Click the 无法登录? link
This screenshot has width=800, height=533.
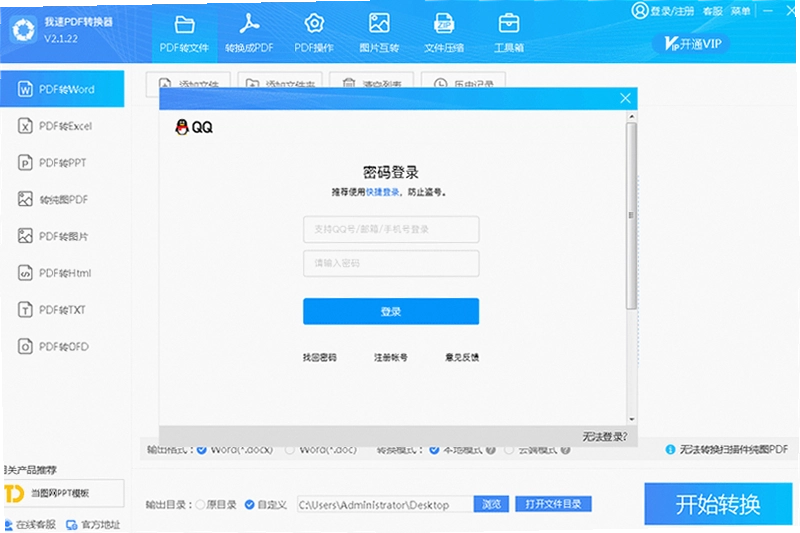point(605,437)
